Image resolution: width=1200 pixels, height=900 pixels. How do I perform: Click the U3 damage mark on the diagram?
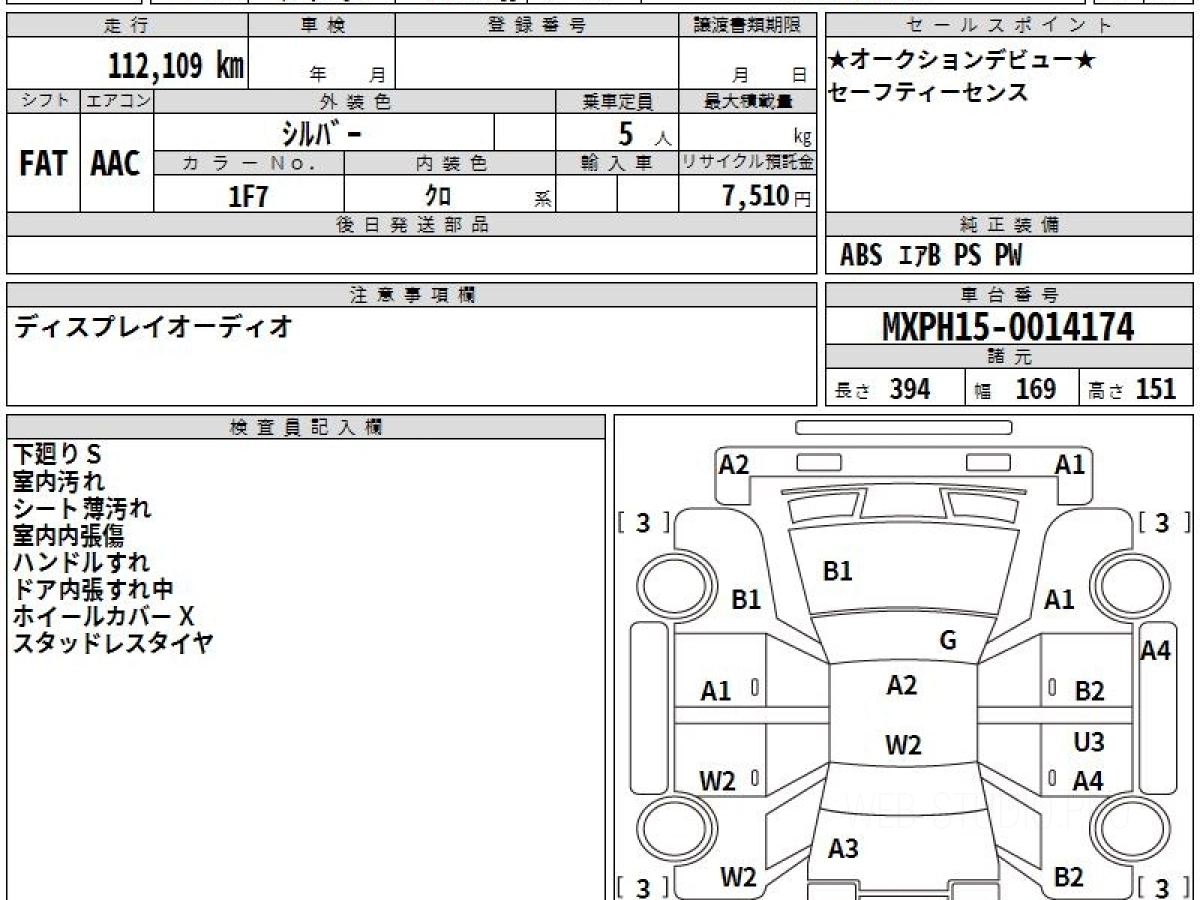[1089, 742]
